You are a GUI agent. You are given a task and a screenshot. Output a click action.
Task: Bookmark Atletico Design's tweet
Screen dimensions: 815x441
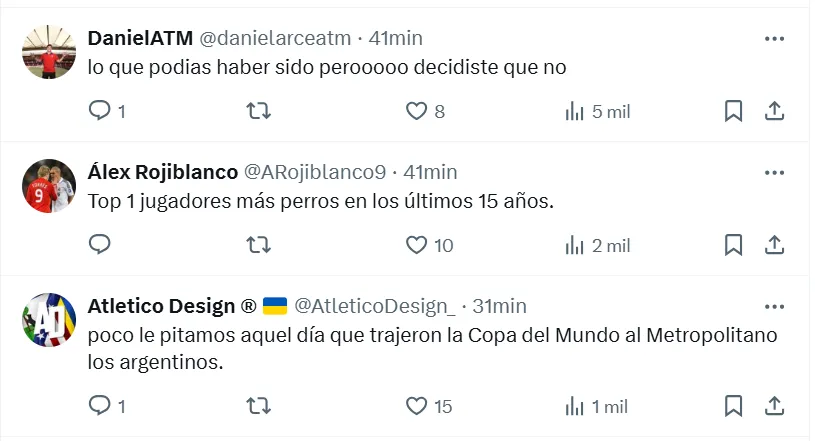(x=733, y=405)
